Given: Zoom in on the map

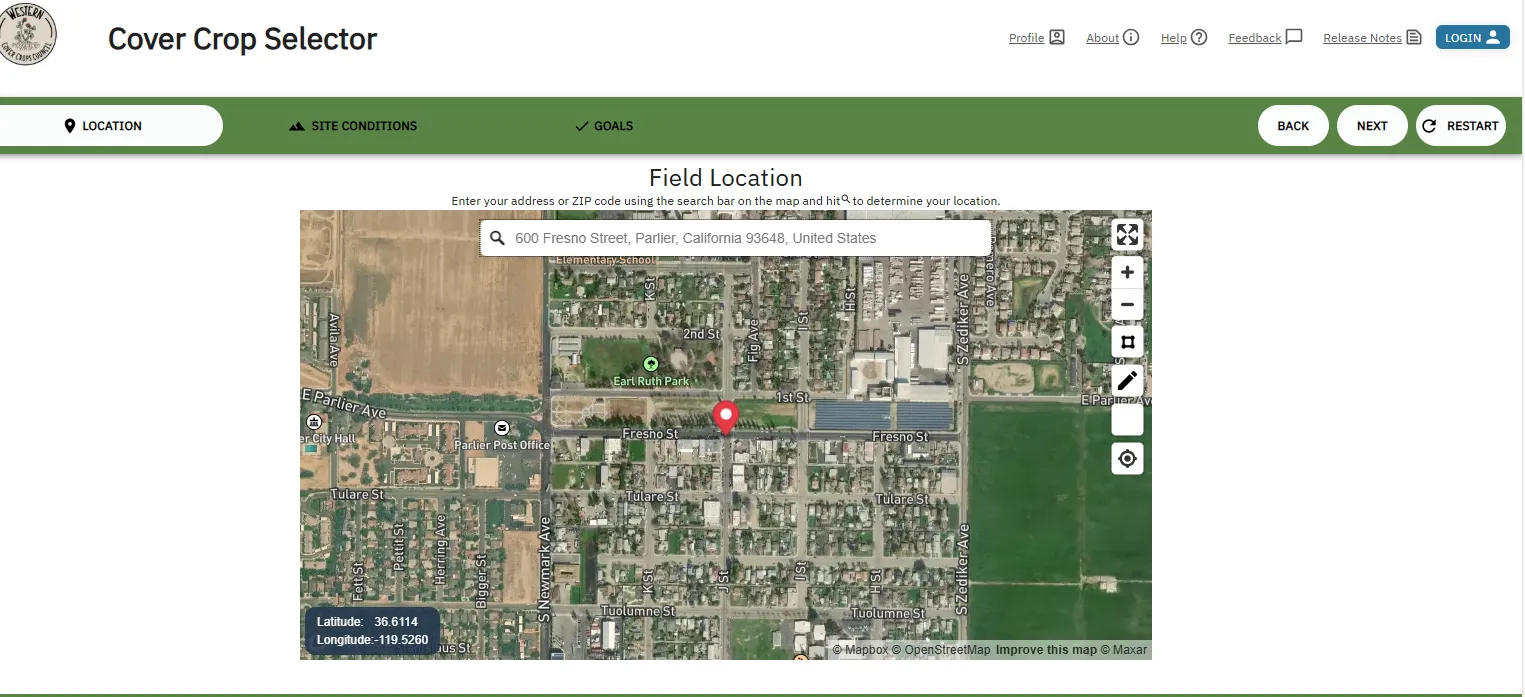Looking at the screenshot, I should click(x=1127, y=271).
